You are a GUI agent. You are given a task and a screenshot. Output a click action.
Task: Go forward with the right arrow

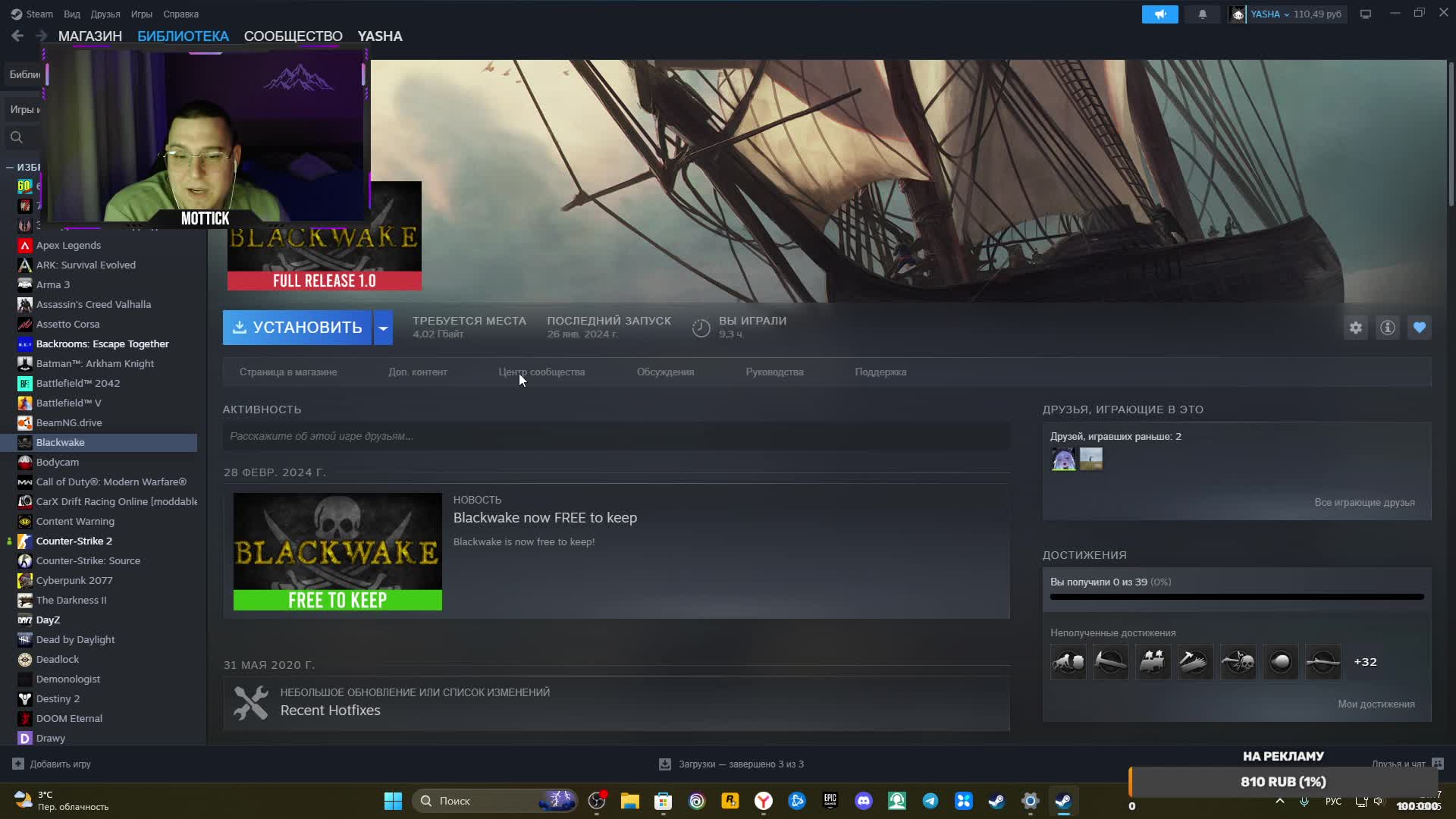point(41,36)
